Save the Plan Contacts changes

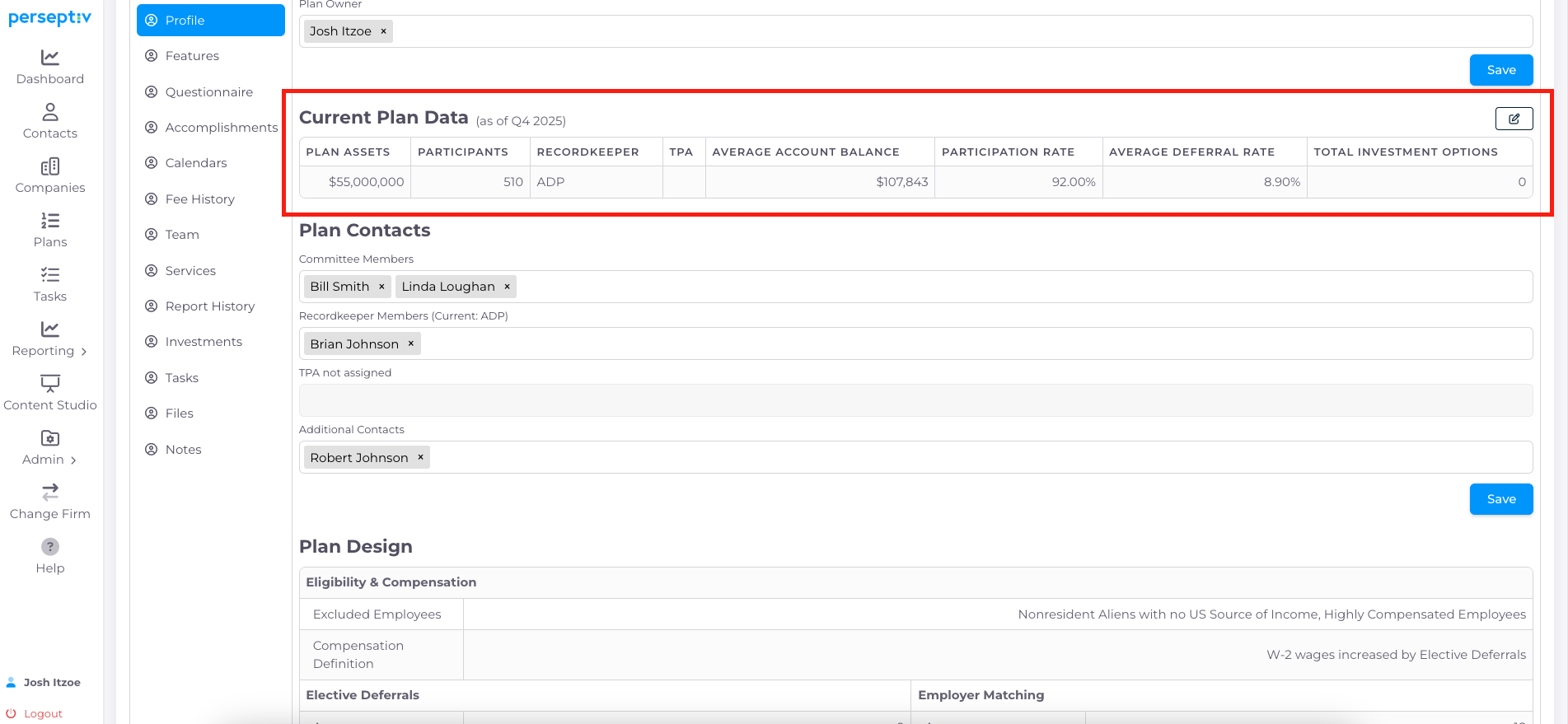tap(1501, 499)
